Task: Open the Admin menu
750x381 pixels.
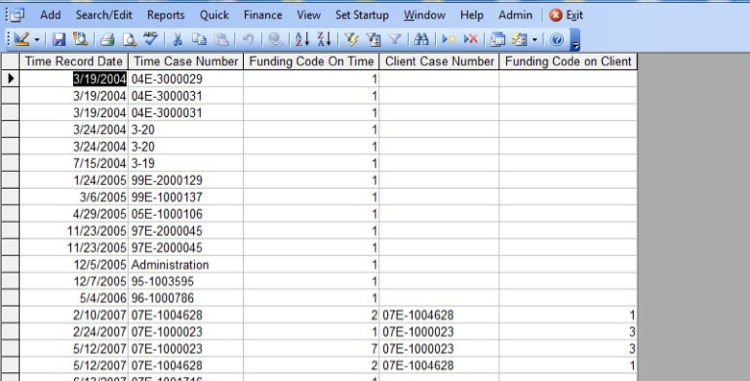Action: (x=515, y=15)
